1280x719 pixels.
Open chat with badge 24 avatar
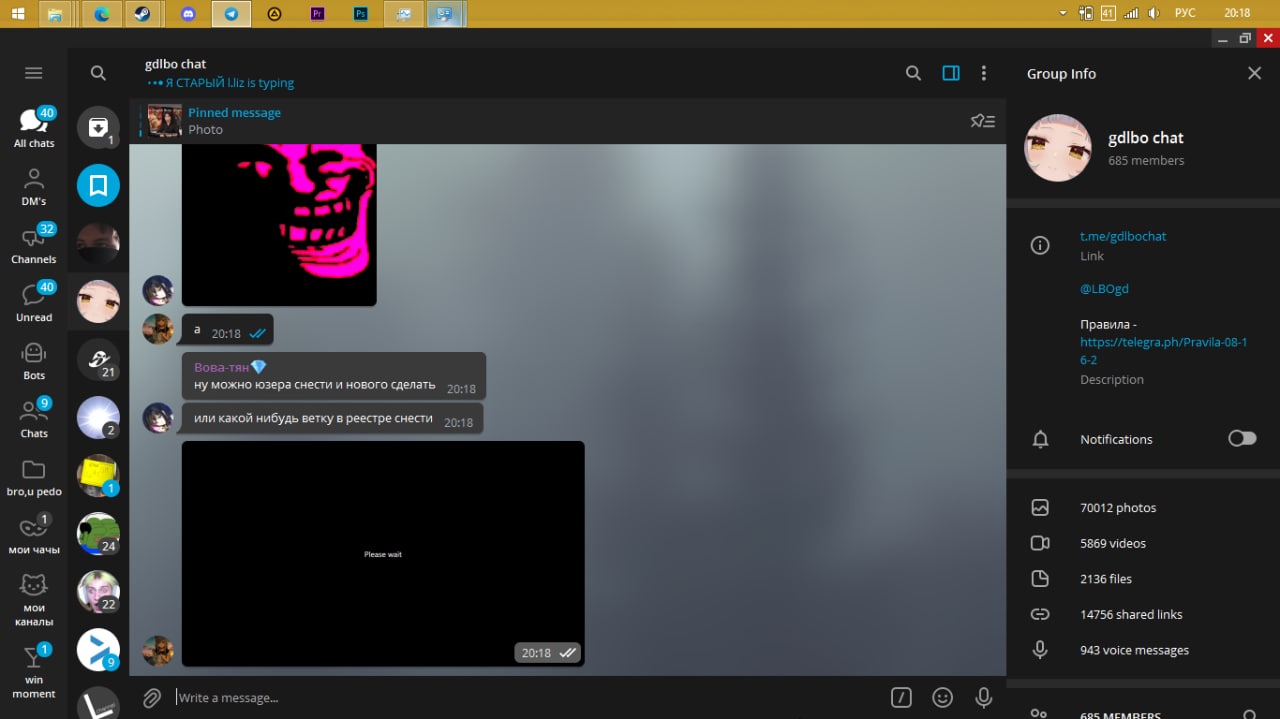point(98,534)
